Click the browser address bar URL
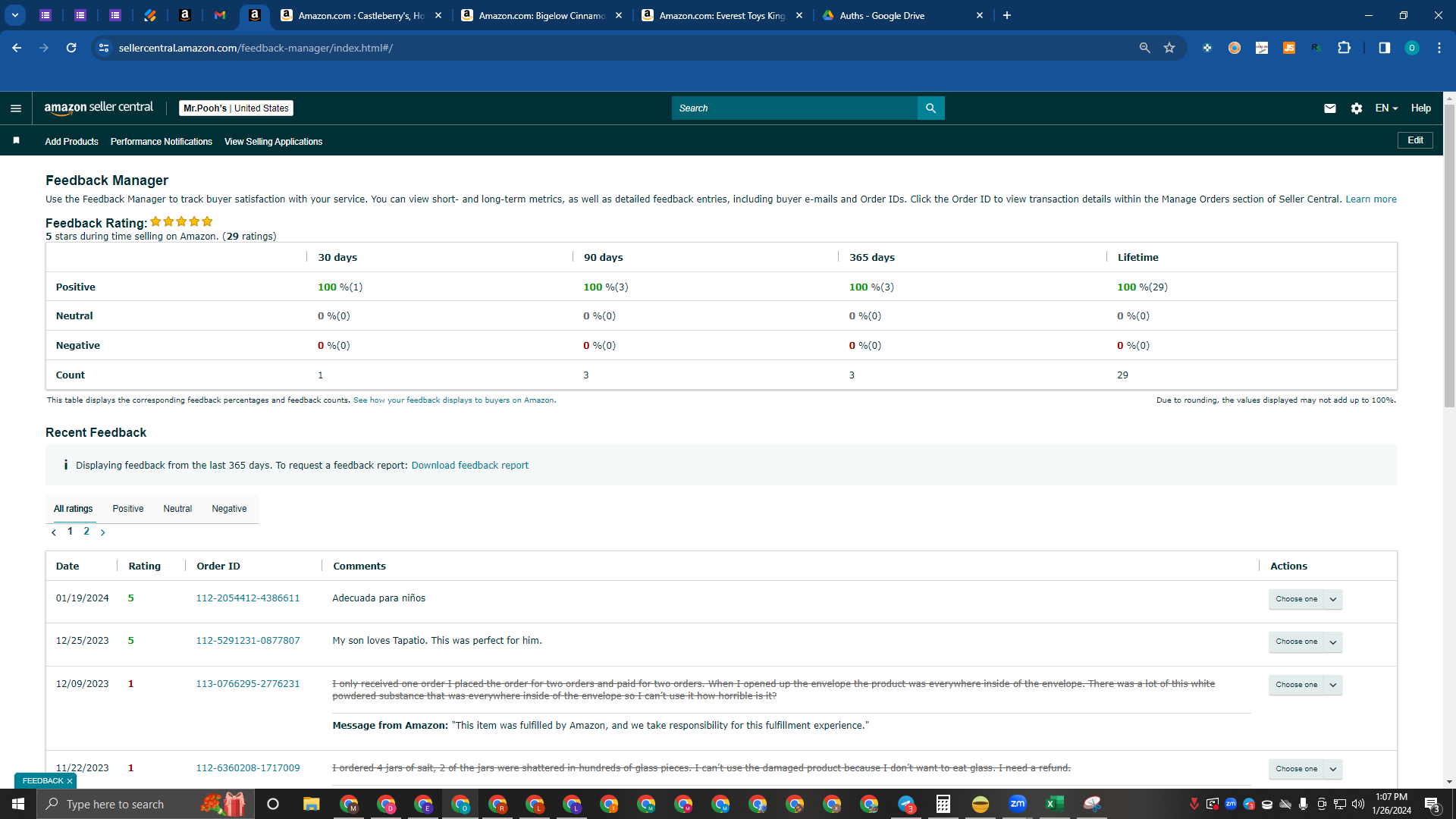Screen dimensions: 1456x819 256,48
